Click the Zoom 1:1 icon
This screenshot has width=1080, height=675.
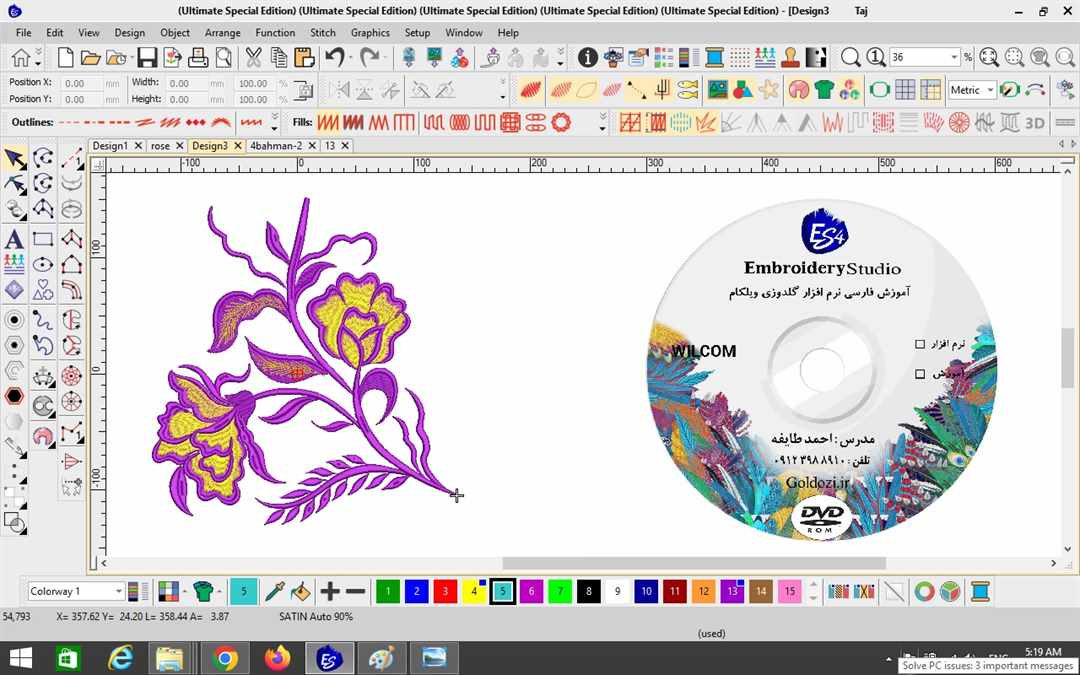point(875,57)
